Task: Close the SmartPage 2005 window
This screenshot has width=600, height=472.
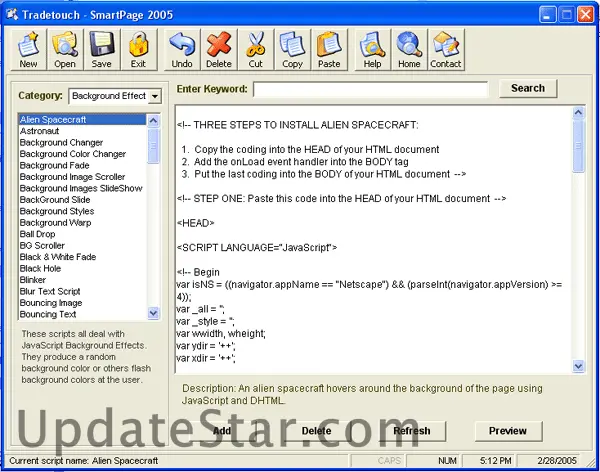Action: click(x=585, y=15)
